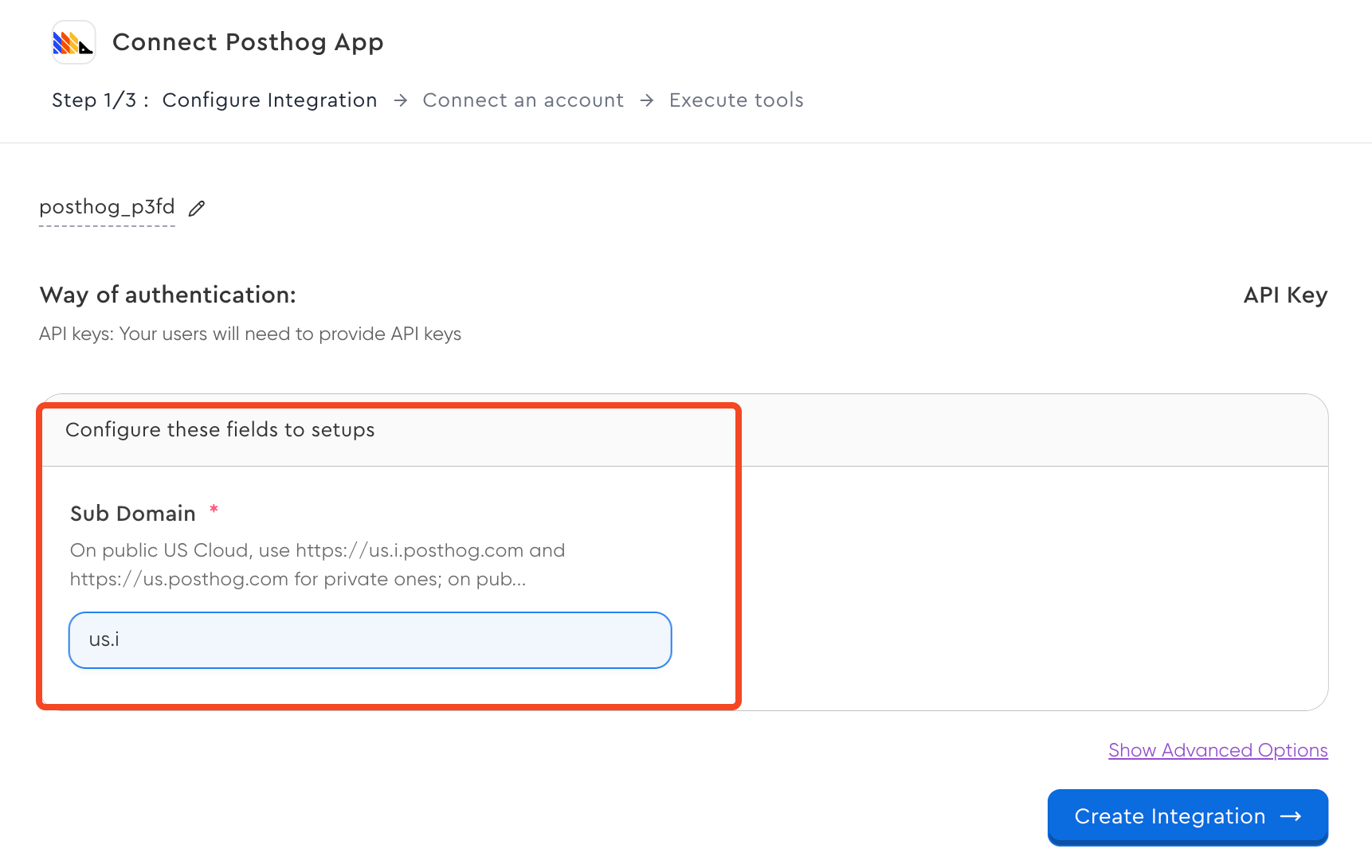
Task: Select the Configure Integration step
Action: click(269, 100)
